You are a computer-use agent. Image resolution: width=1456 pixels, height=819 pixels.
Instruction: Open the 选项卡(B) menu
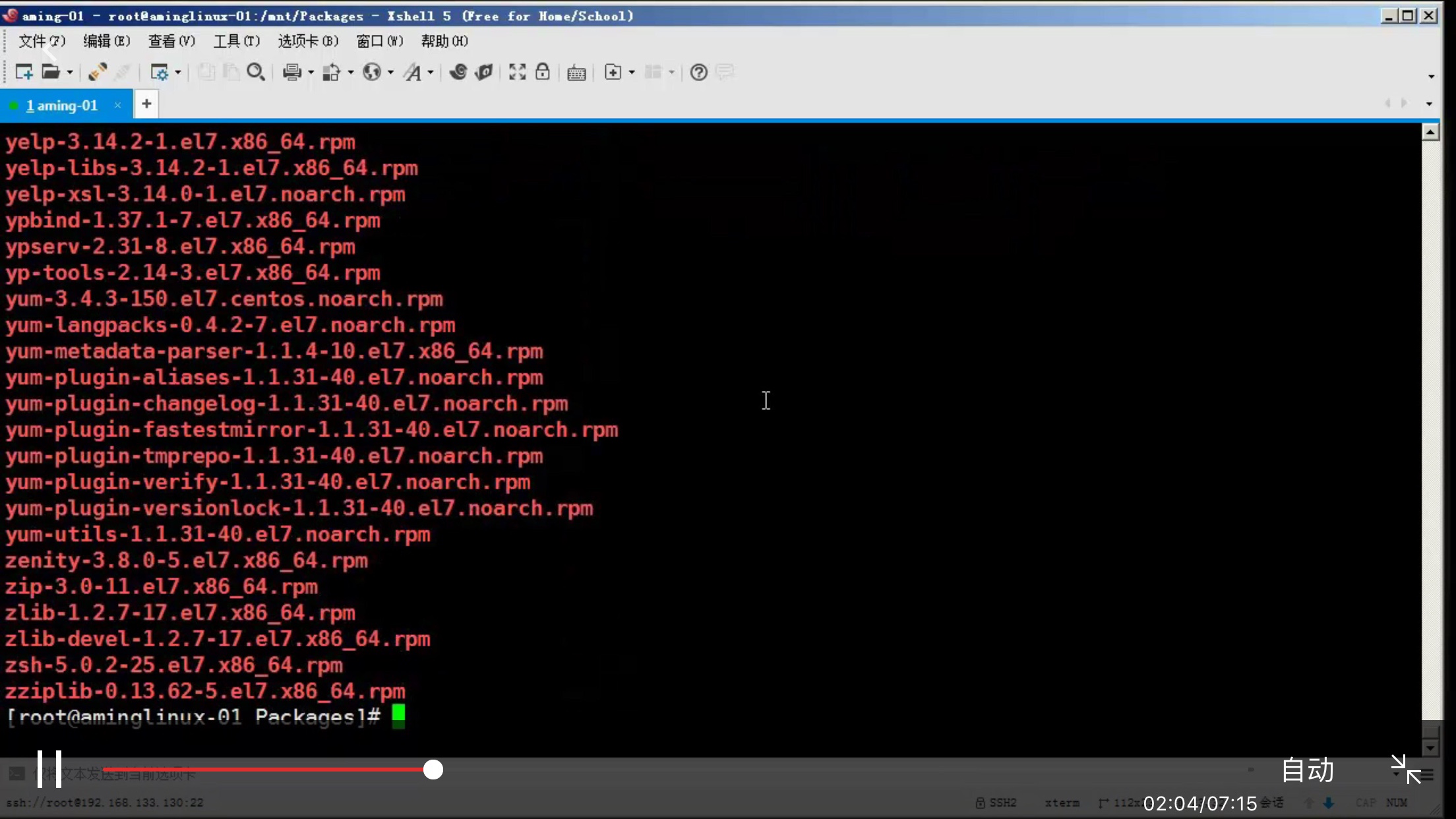coord(308,41)
